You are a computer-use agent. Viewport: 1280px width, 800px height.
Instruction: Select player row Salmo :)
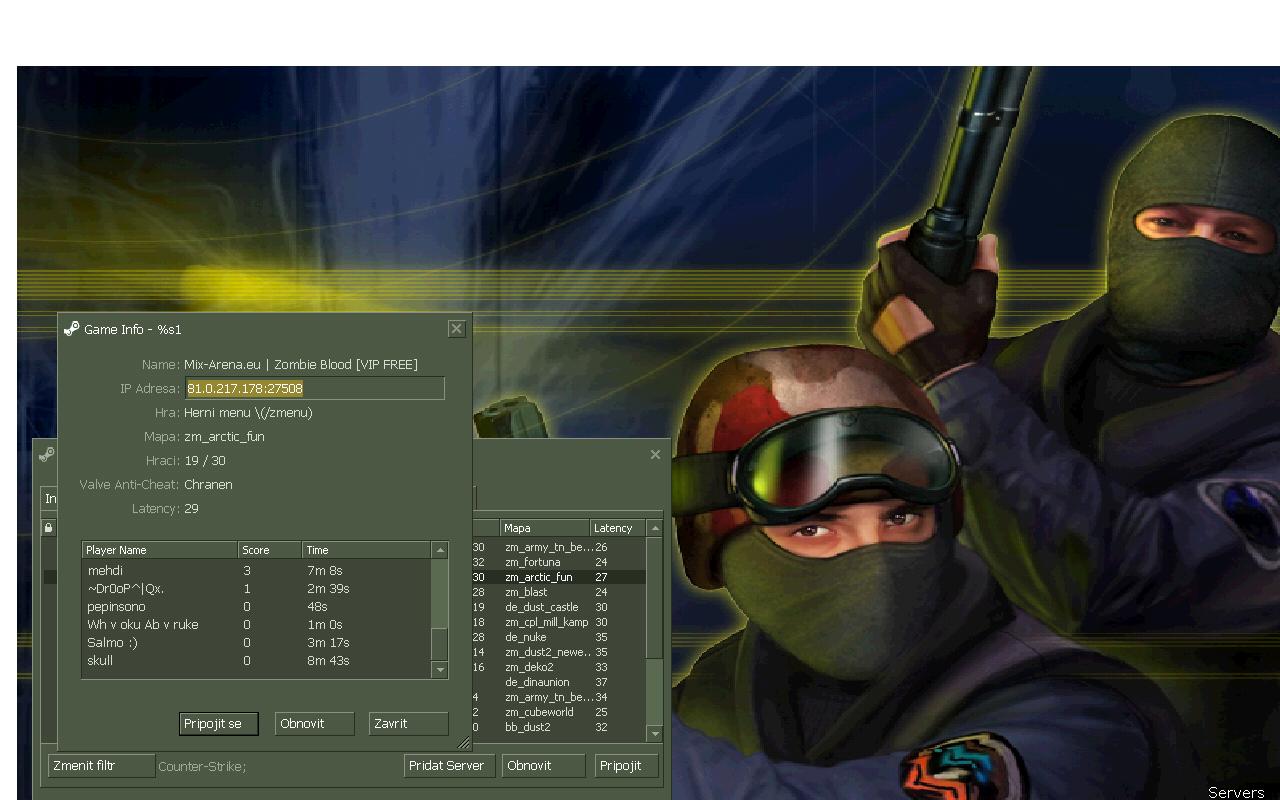point(256,643)
